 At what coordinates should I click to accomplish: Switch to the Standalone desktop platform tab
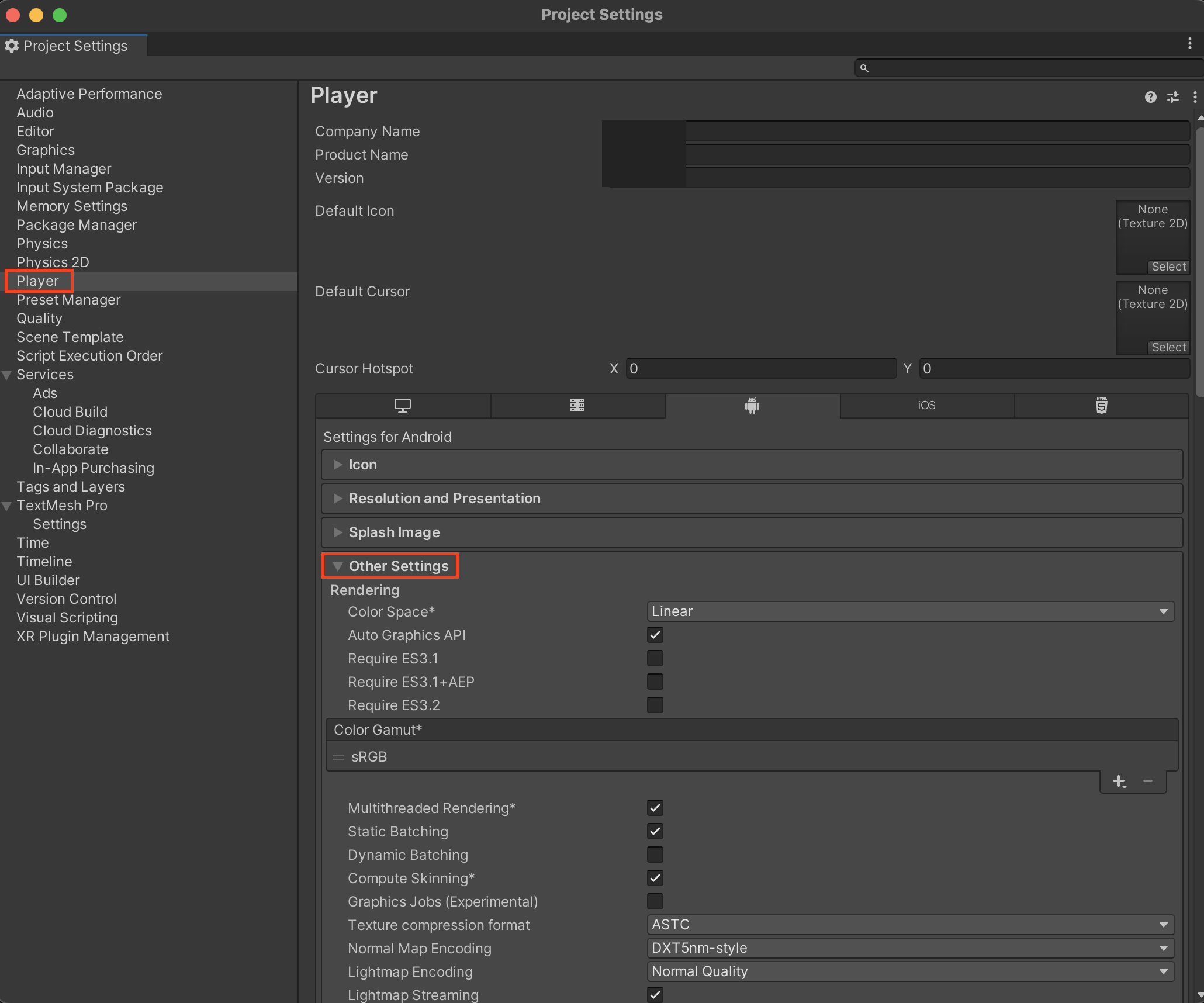click(403, 406)
